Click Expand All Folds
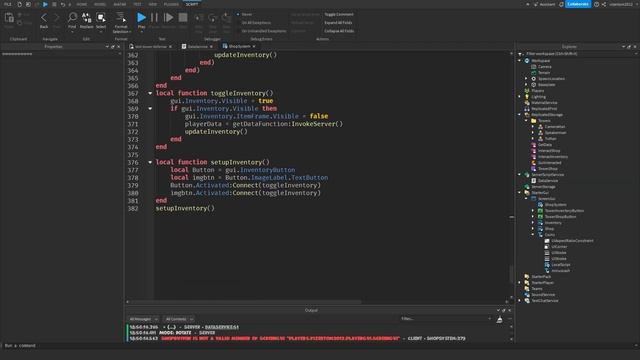 338,22
